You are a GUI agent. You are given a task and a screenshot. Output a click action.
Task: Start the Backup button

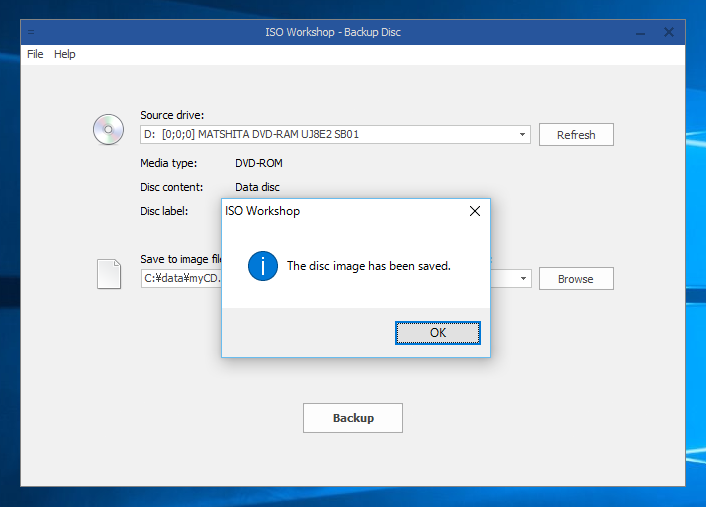(353, 418)
